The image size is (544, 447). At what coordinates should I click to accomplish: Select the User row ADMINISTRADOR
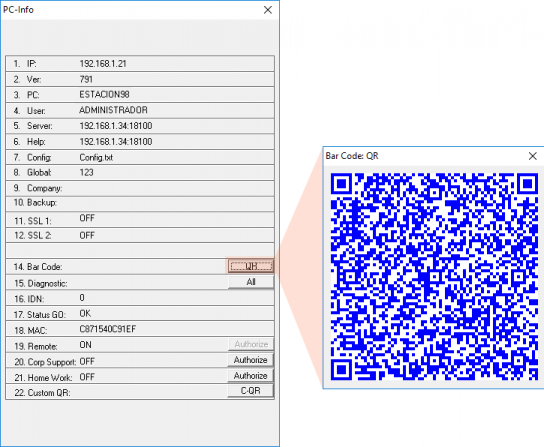(140, 110)
